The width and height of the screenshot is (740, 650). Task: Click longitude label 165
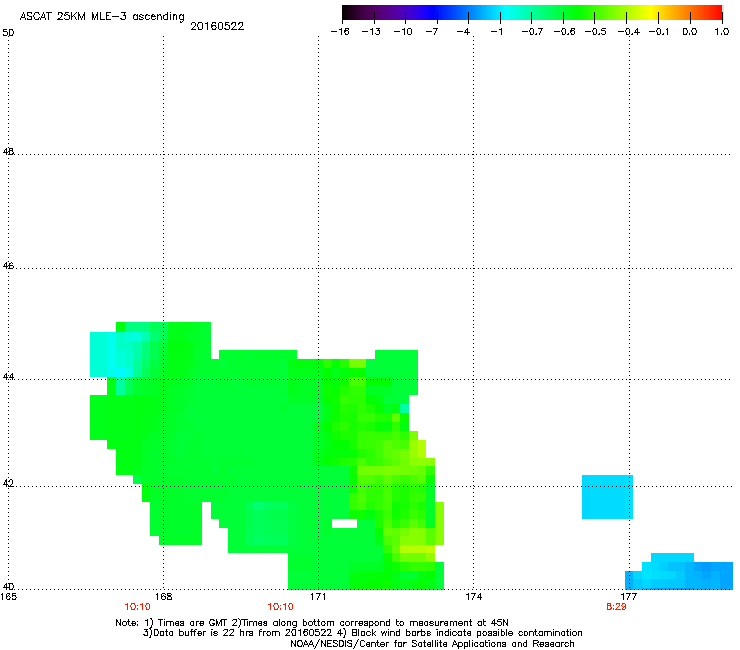pyautogui.click(x=8, y=597)
